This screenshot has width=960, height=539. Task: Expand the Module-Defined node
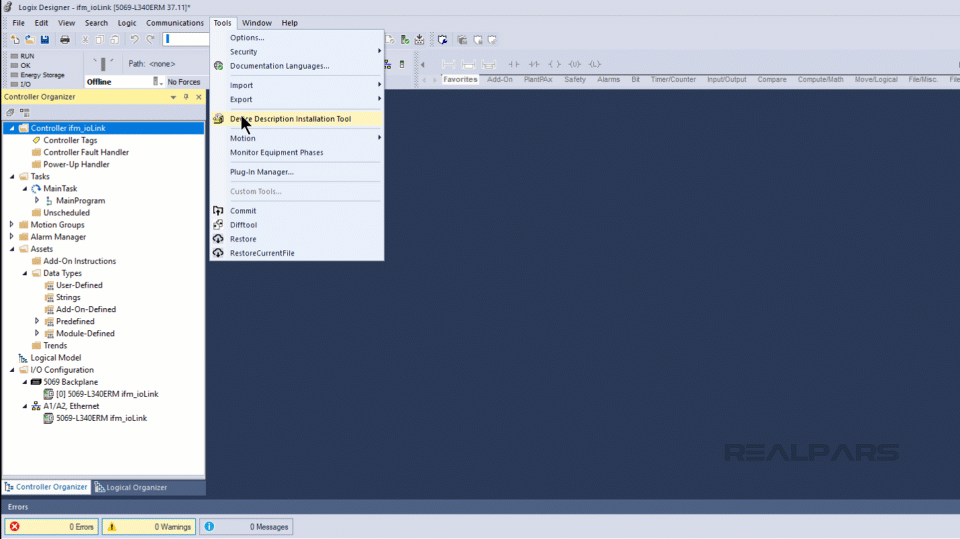(x=37, y=333)
